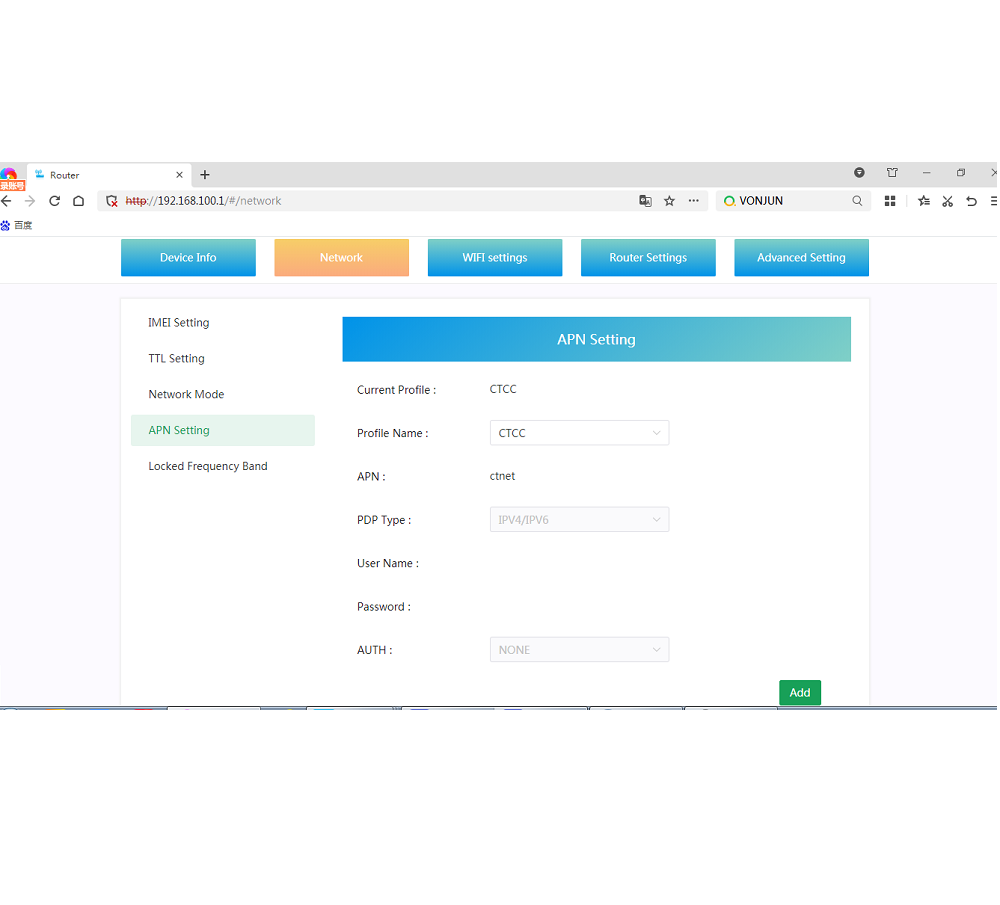
Task: Open Network Mode in sidebar
Action: pyautogui.click(x=186, y=394)
